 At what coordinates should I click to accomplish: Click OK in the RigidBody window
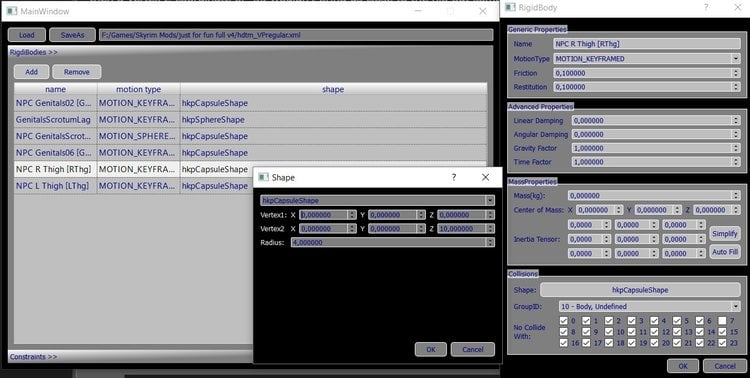(683, 366)
